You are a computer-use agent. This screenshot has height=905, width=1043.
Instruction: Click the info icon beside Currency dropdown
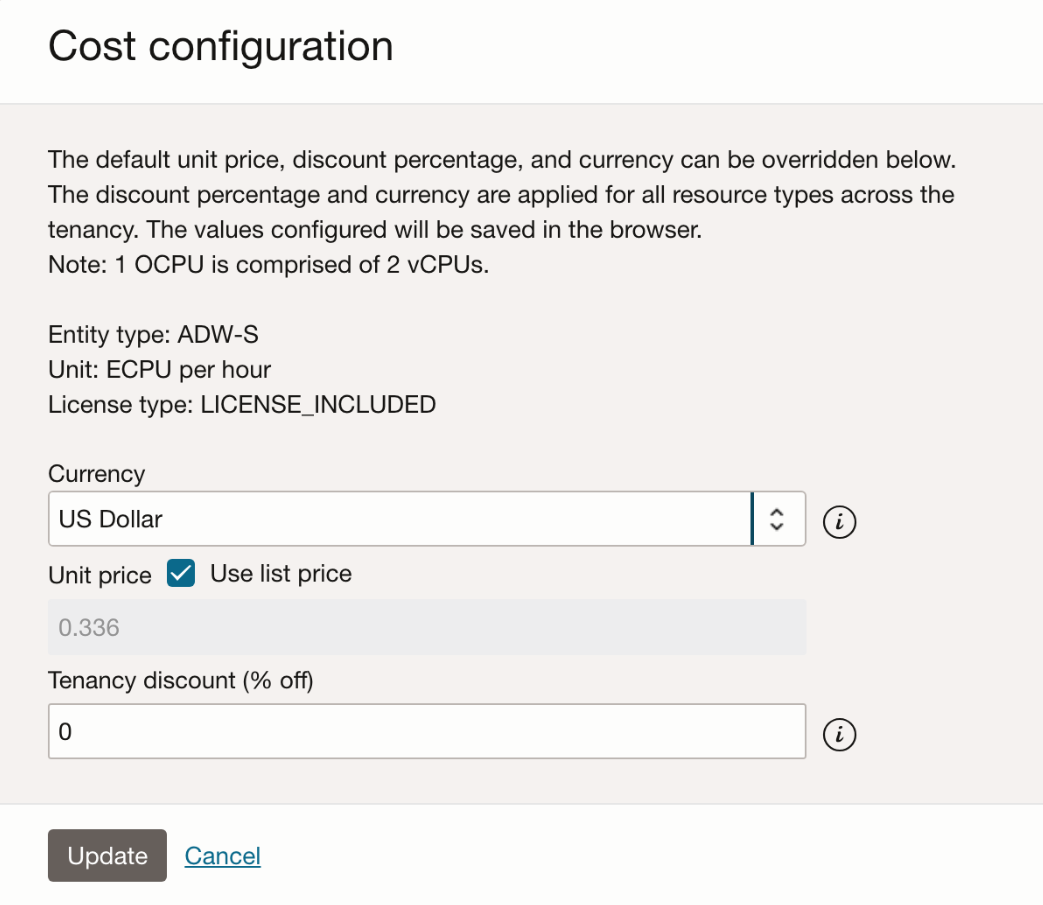(840, 521)
